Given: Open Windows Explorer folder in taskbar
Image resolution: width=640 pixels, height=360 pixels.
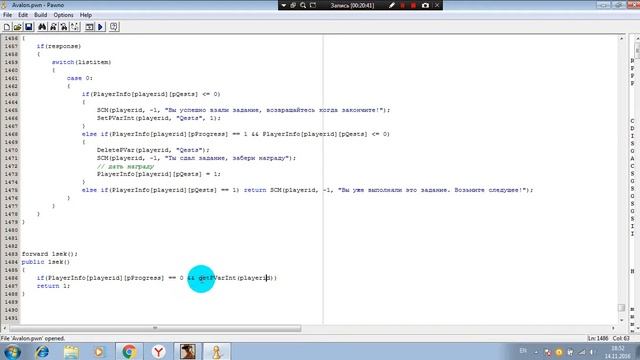Looking at the screenshot, I should tap(71, 352).
